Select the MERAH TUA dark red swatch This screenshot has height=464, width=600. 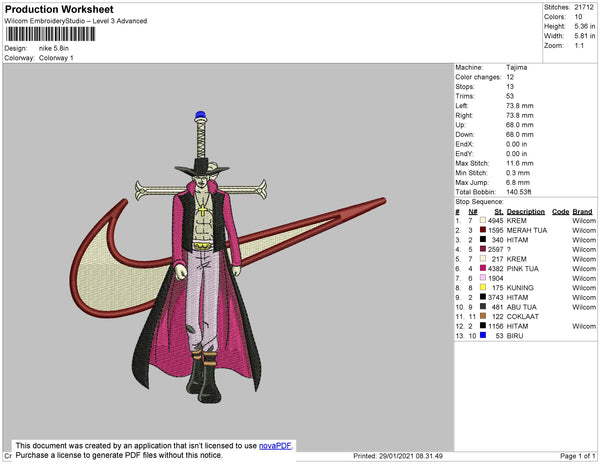point(483,230)
